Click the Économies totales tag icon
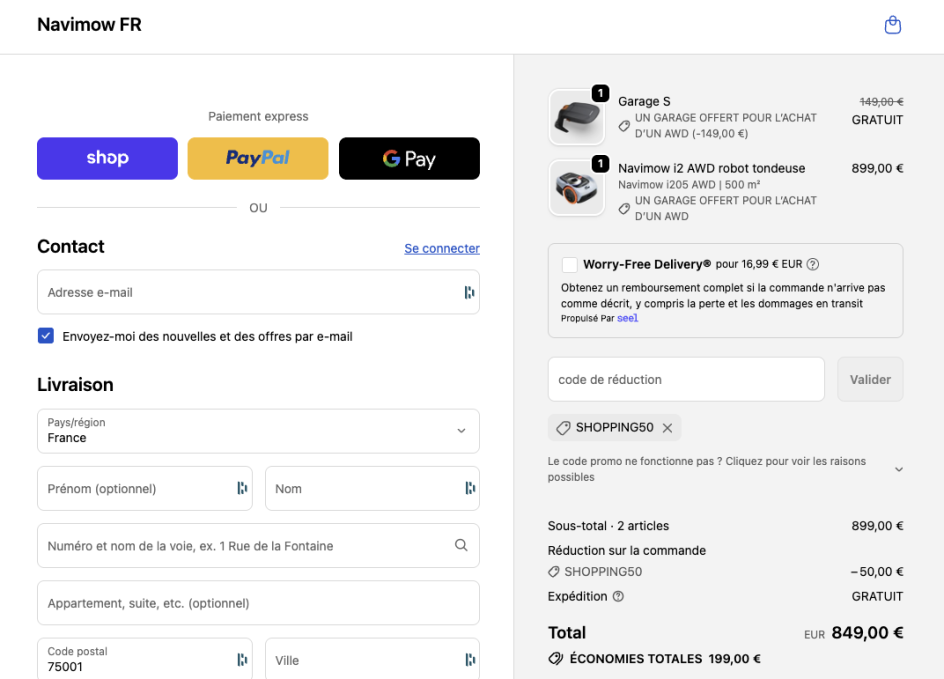944x679 pixels. [x=556, y=659]
